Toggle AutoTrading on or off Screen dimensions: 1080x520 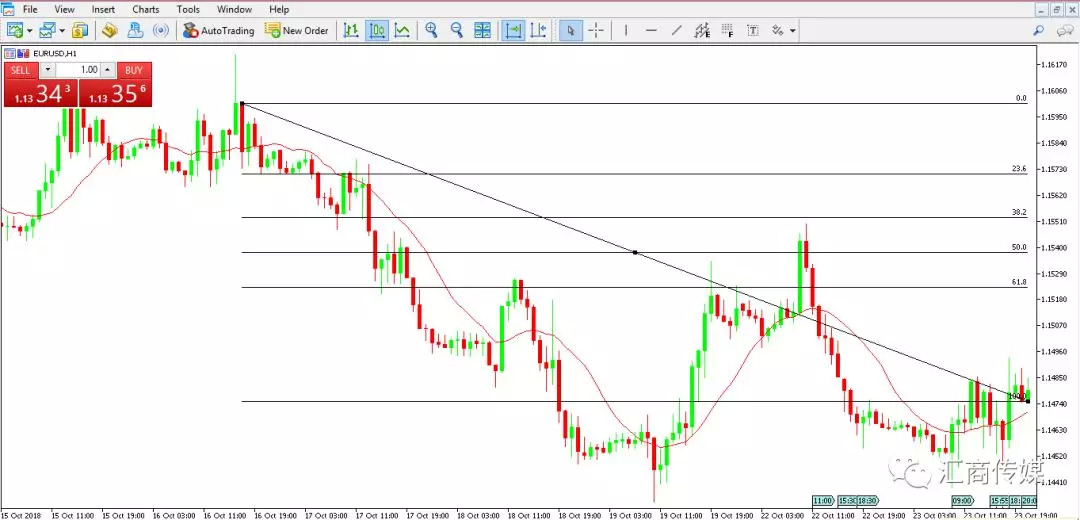click(x=218, y=30)
